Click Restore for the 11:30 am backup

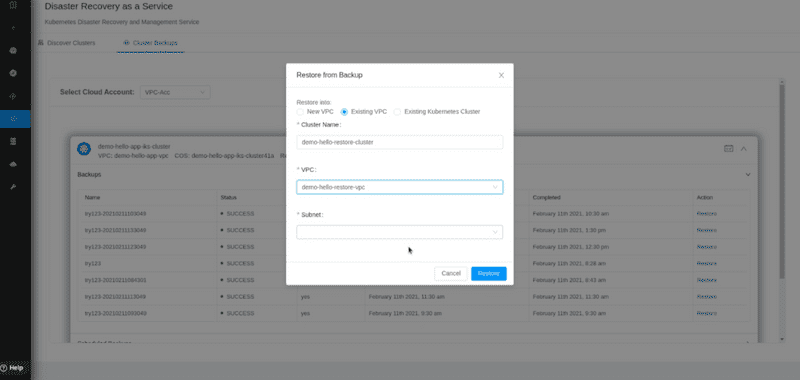pyautogui.click(x=707, y=297)
